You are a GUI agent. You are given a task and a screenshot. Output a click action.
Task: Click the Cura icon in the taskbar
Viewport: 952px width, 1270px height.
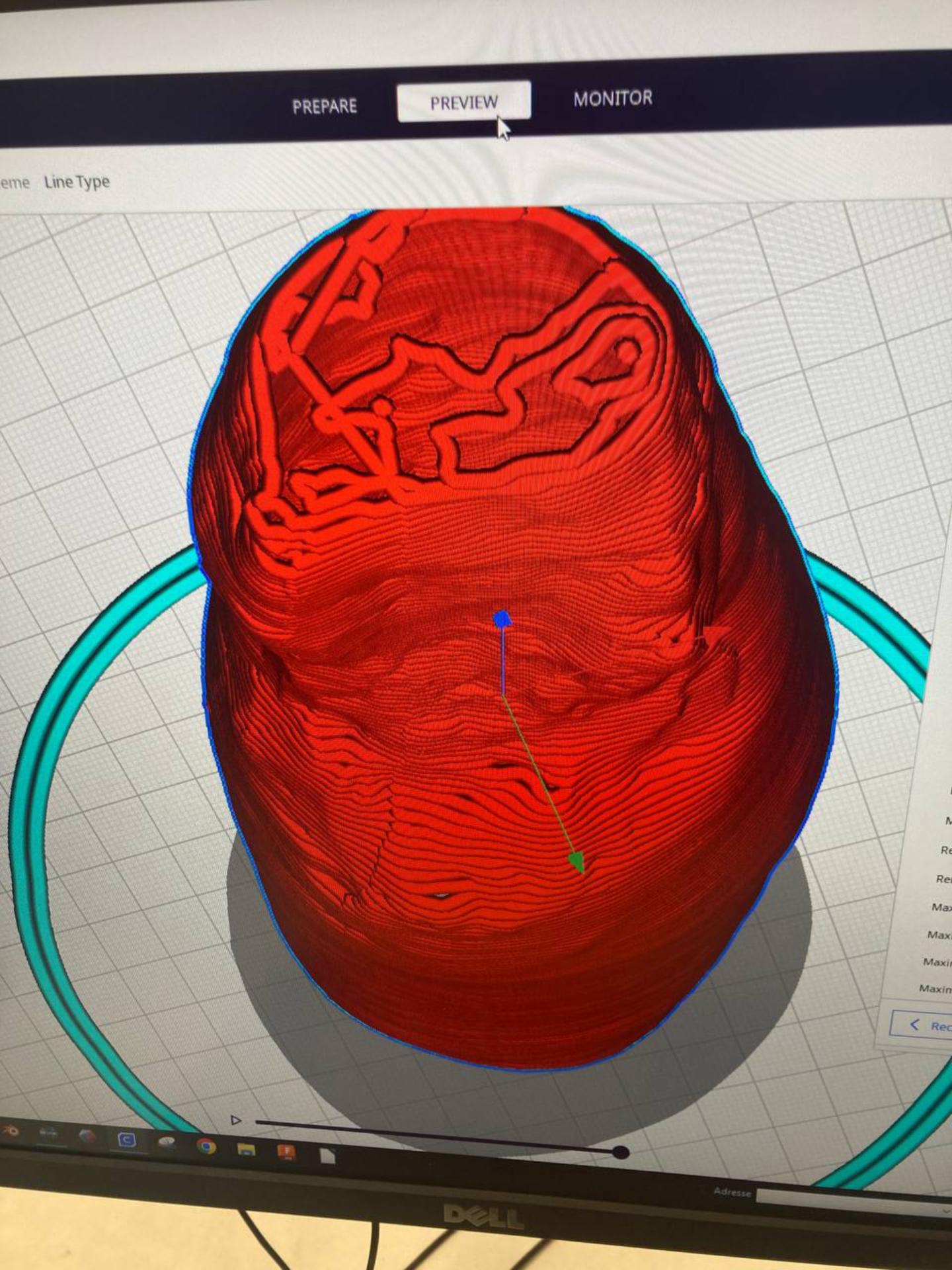(127, 1139)
